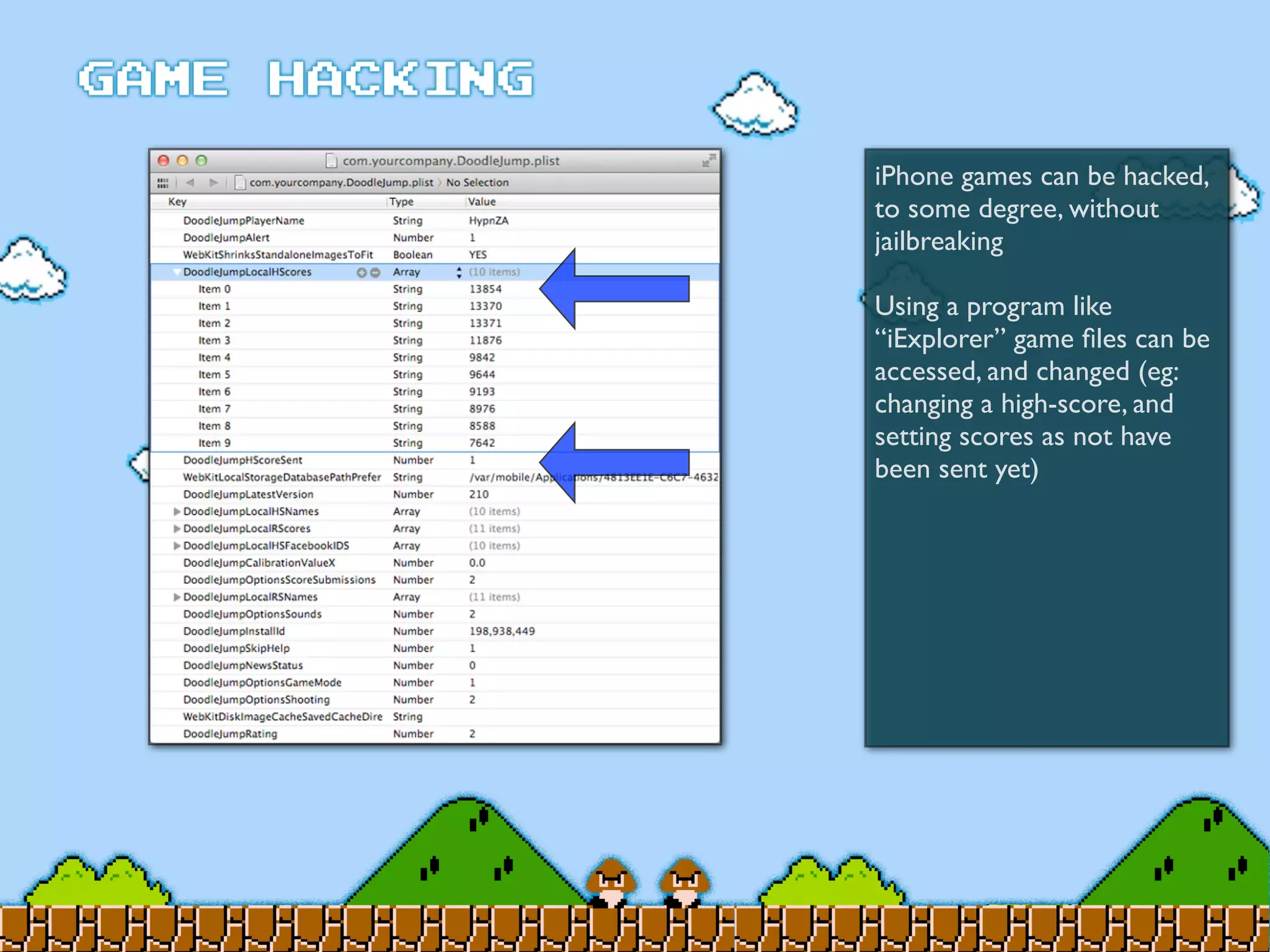The width and height of the screenshot is (1270, 952).
Task: Click the plist document icon in title bar
Action: [x=332, y=161]
